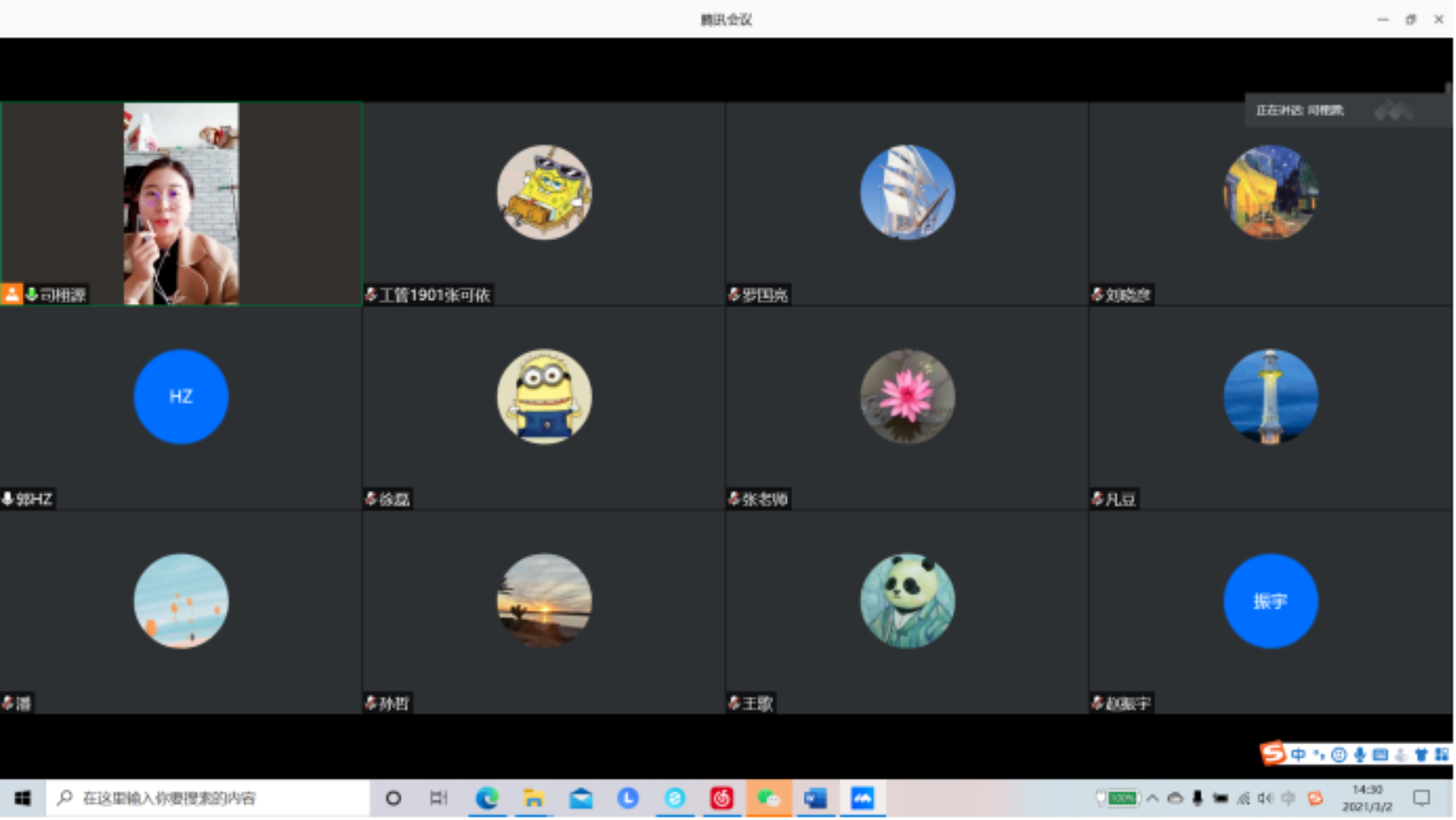
Task: Click muted mic icon beside 孙哲
Action: [370, 703]
